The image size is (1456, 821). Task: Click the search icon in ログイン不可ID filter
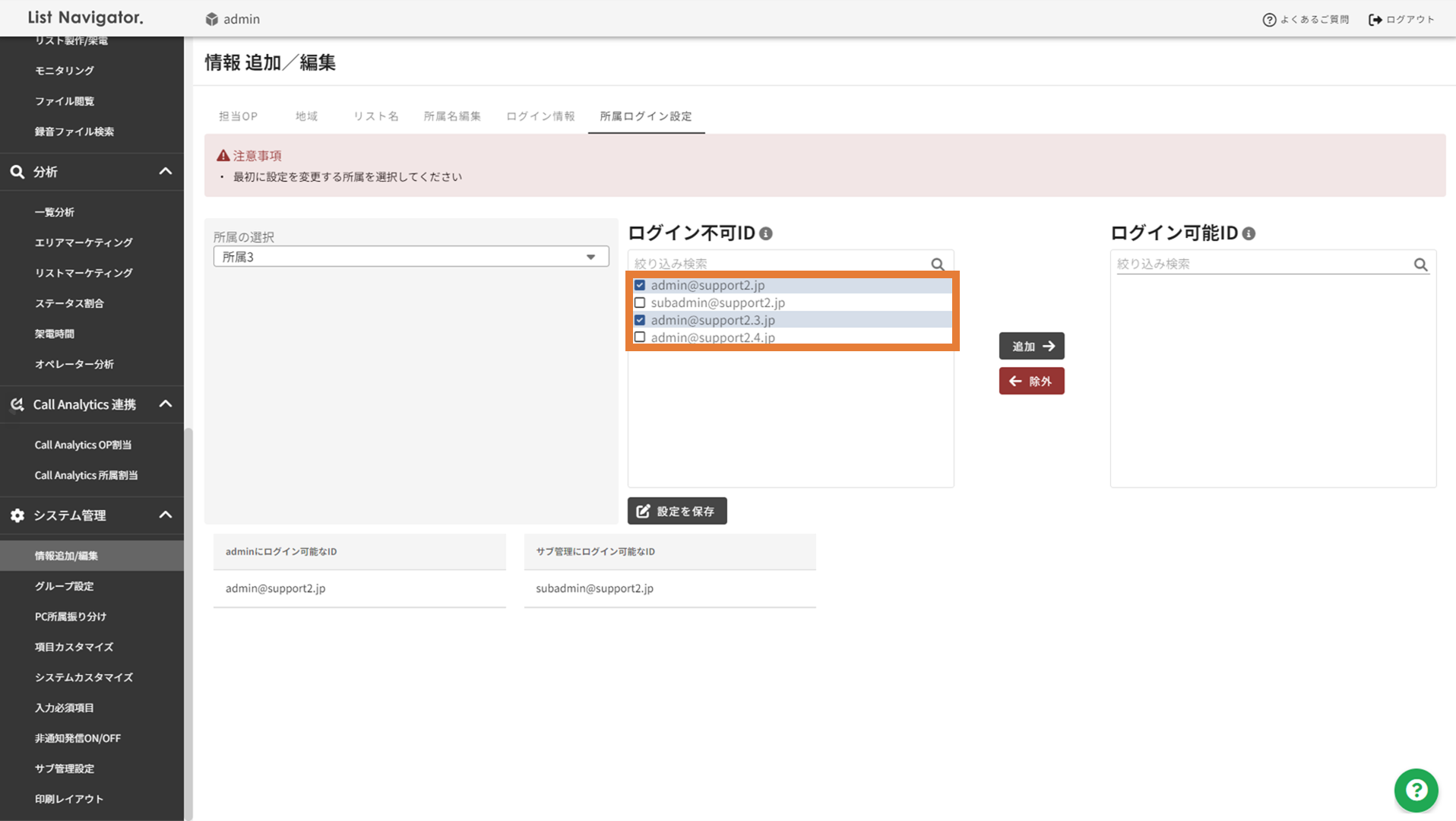point(938,265)
